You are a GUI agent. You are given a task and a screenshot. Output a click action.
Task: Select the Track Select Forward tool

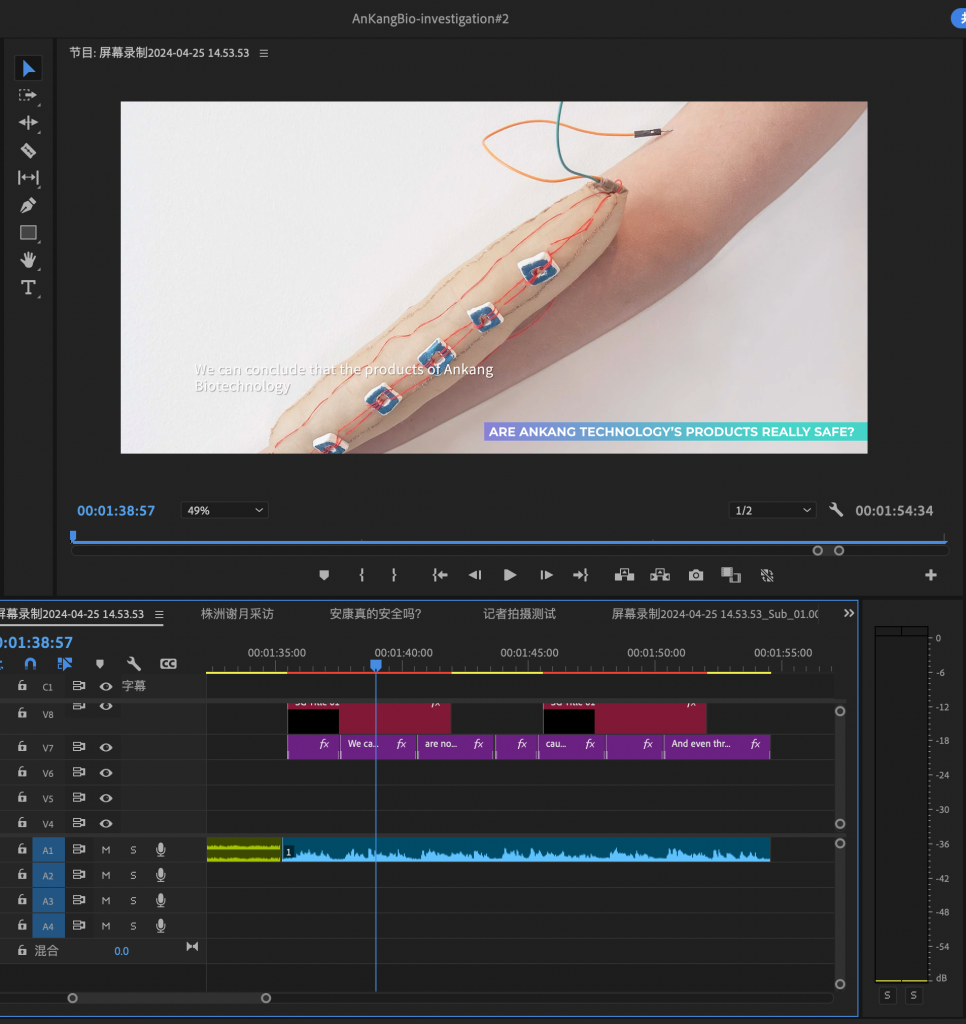27,95
